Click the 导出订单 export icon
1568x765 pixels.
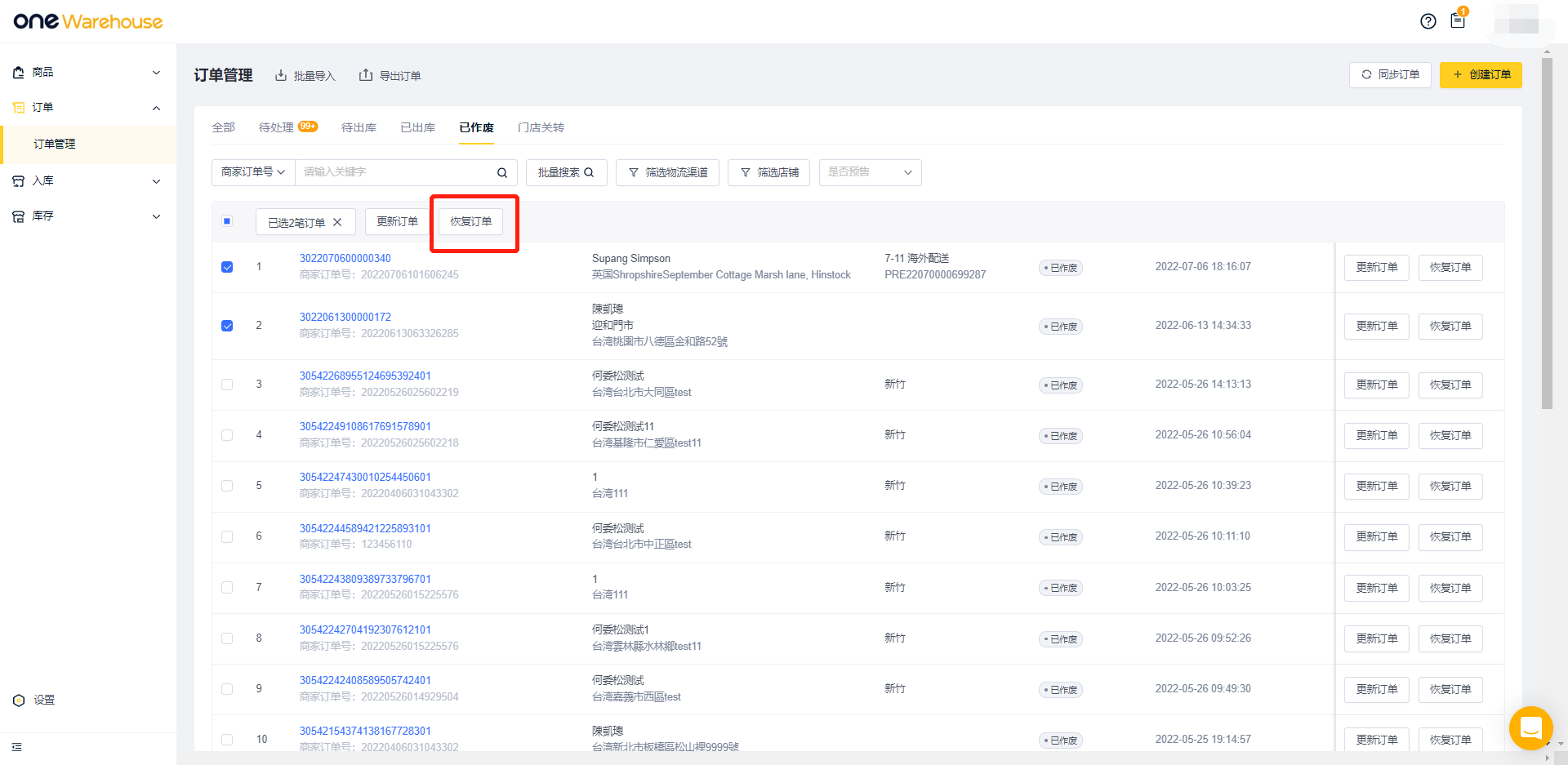click(366, 75)
